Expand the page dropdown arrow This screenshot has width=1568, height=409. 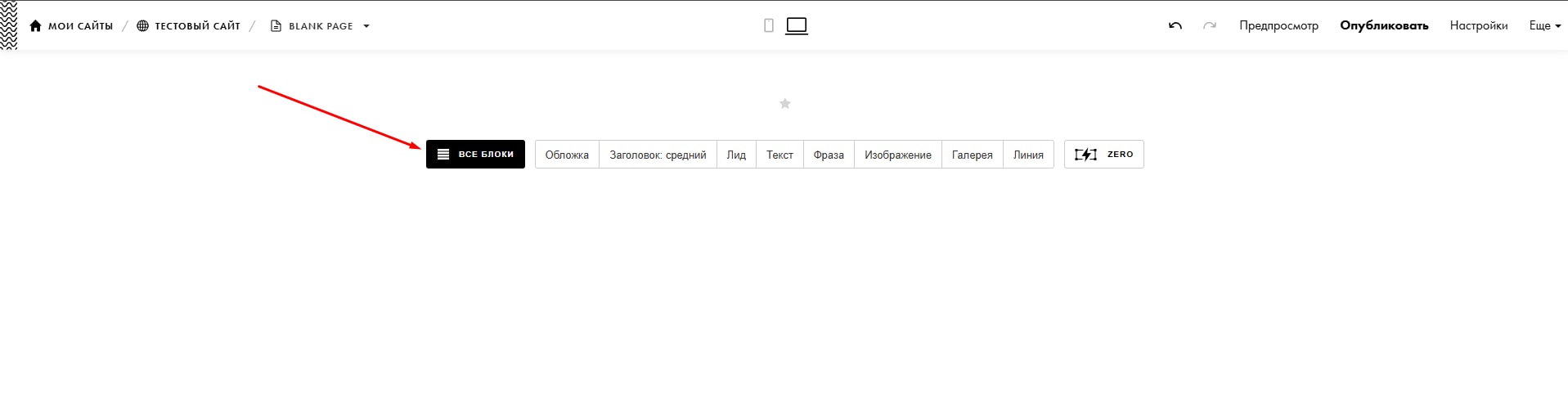point(366,26)
